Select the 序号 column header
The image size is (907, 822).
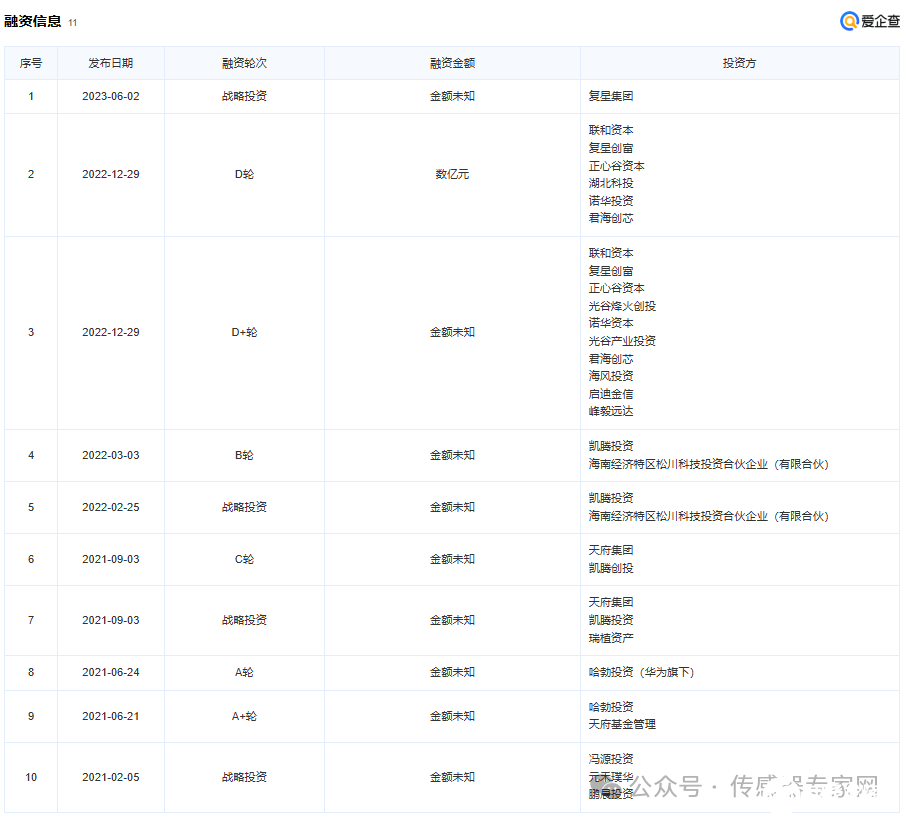pyautogui.click(x=31, y=63)
